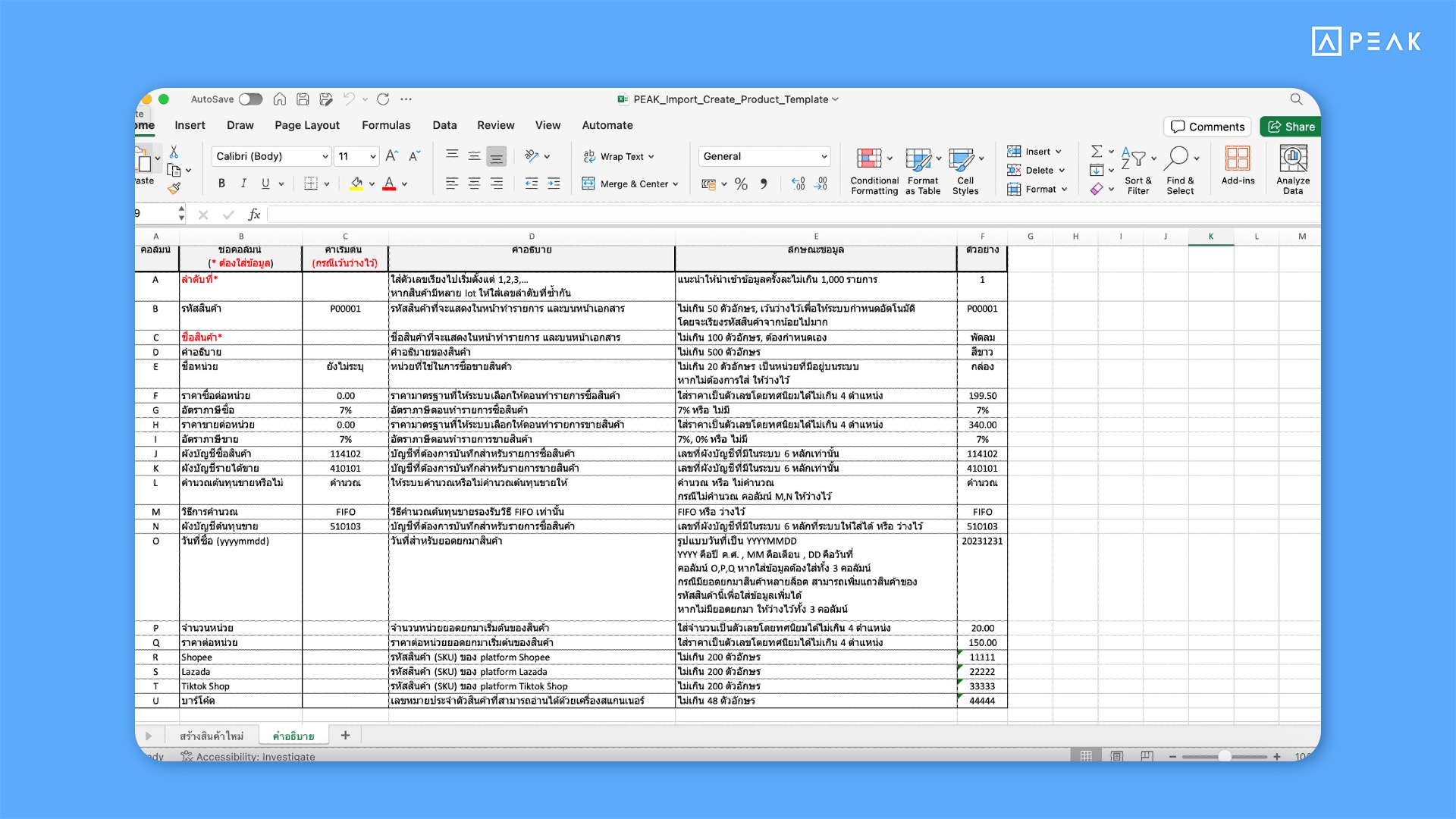
Task: Click the Format Painter brush icon
Action: pos(174,188)
